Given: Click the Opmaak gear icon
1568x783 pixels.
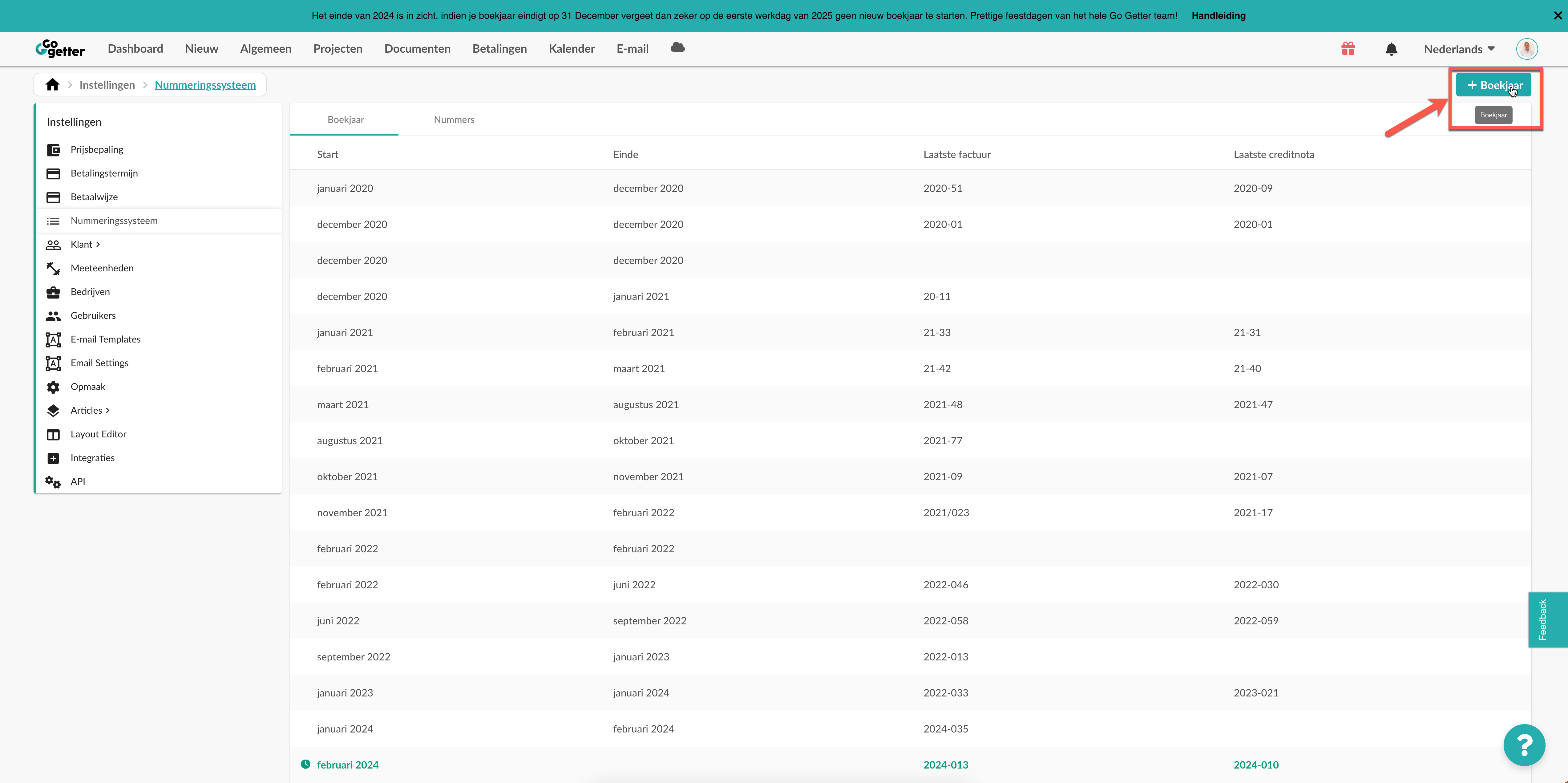Looking at the screenshot, I should (x=54, y=387).
